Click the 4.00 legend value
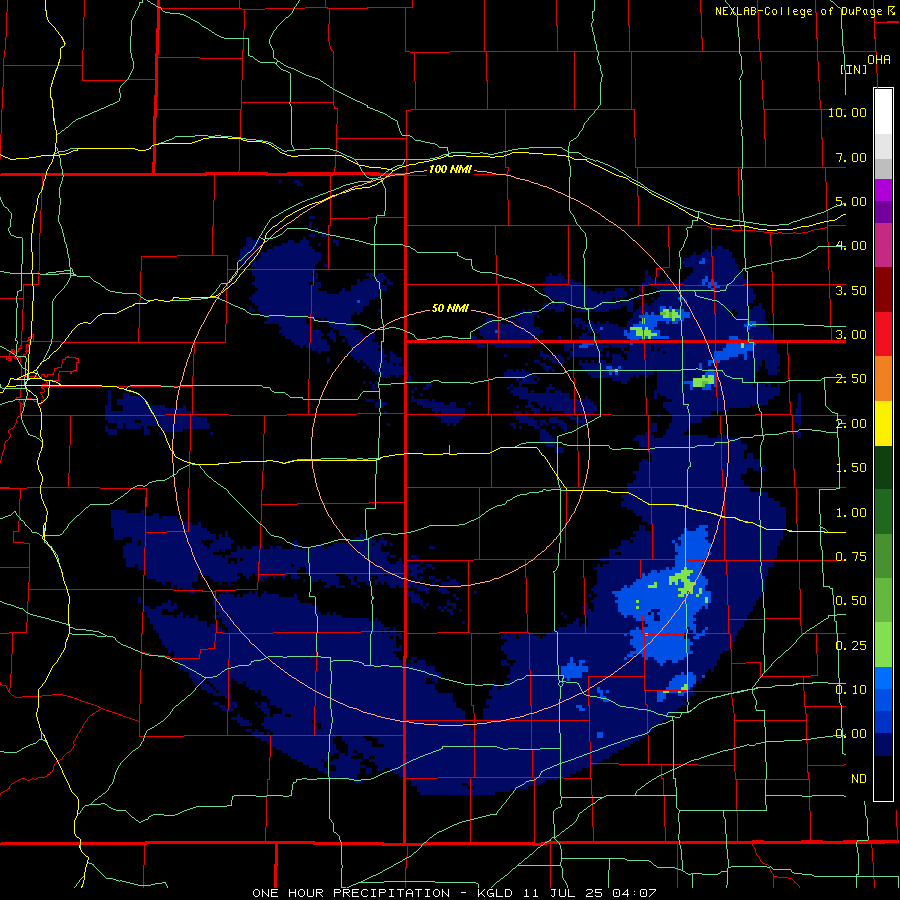This screenshot has height=900, width=900. (851, 246)
